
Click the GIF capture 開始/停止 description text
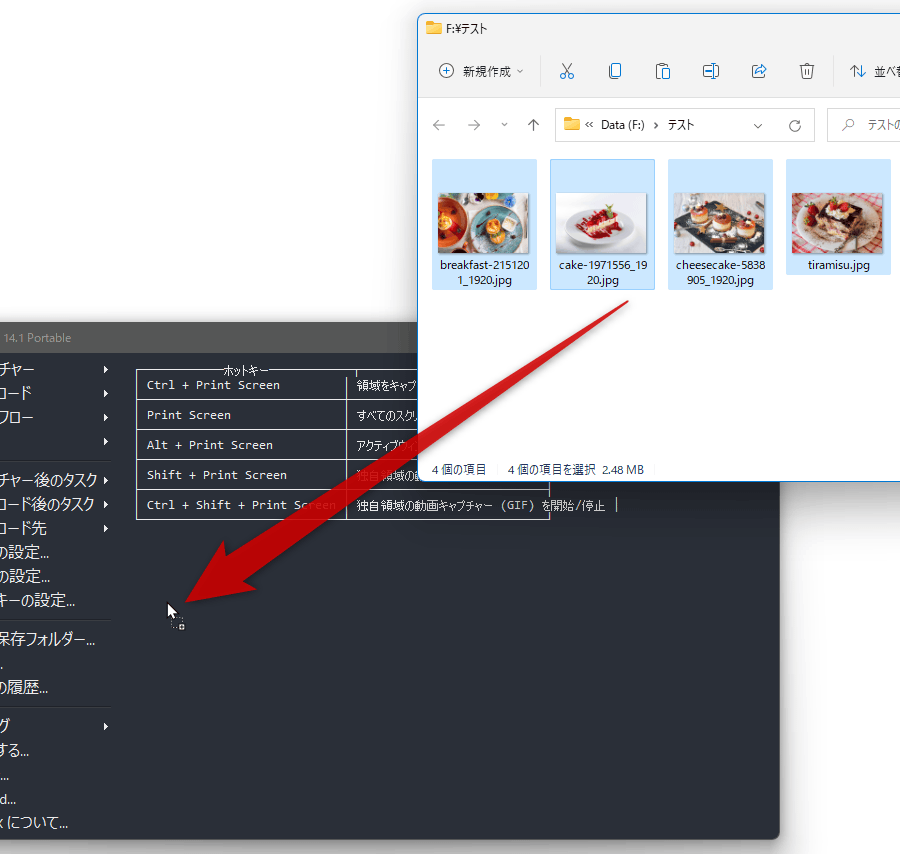(x=480, y=505)
